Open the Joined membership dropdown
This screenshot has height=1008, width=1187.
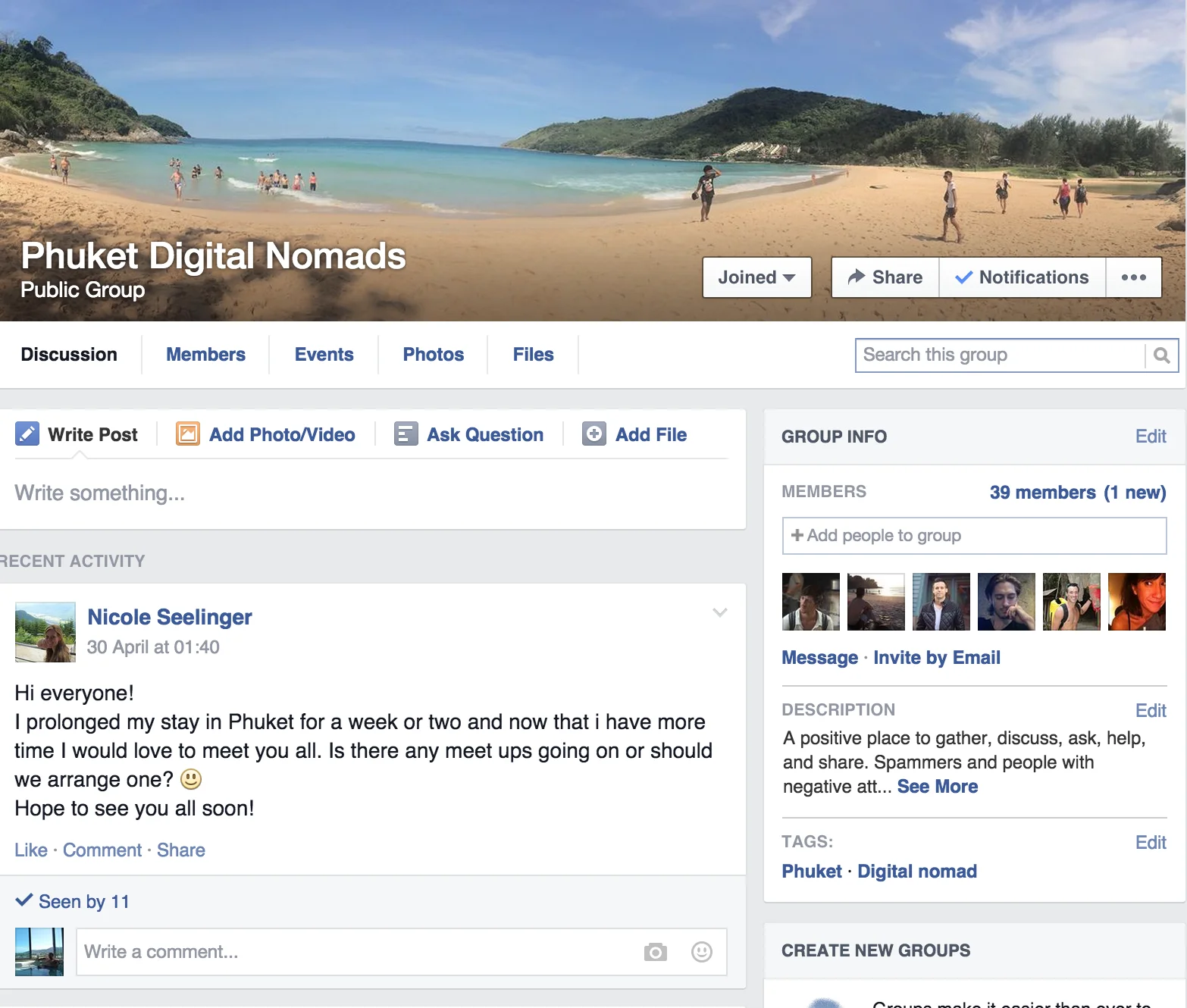tap(756, 277)
